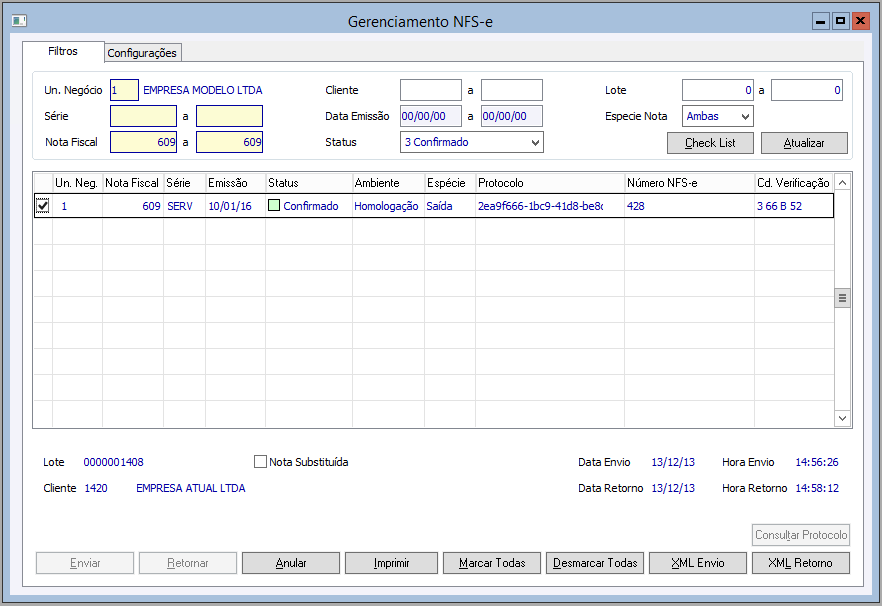Click the grid scrollbar up arrow
The image size is (882, 606).
tap(842, 183)
